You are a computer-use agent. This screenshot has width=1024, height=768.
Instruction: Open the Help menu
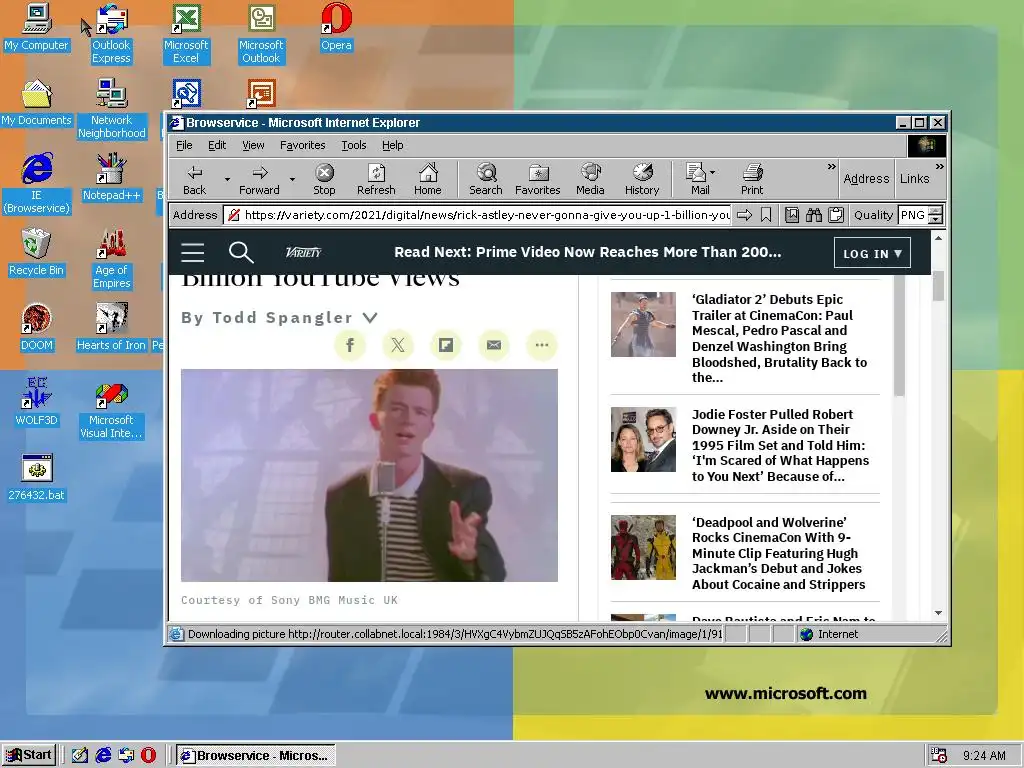coord(392,145)
